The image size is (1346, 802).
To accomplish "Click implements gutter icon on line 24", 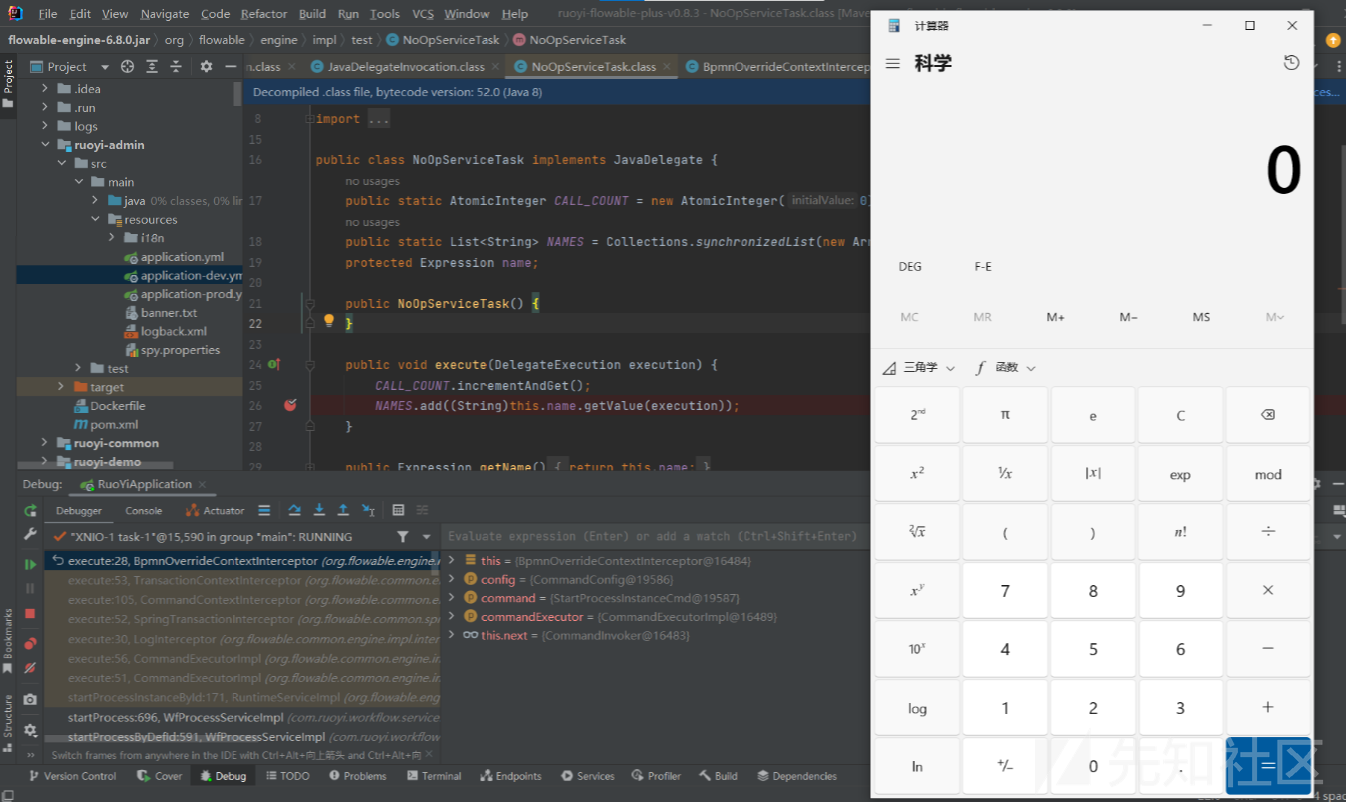I will [x=273, y=365].
